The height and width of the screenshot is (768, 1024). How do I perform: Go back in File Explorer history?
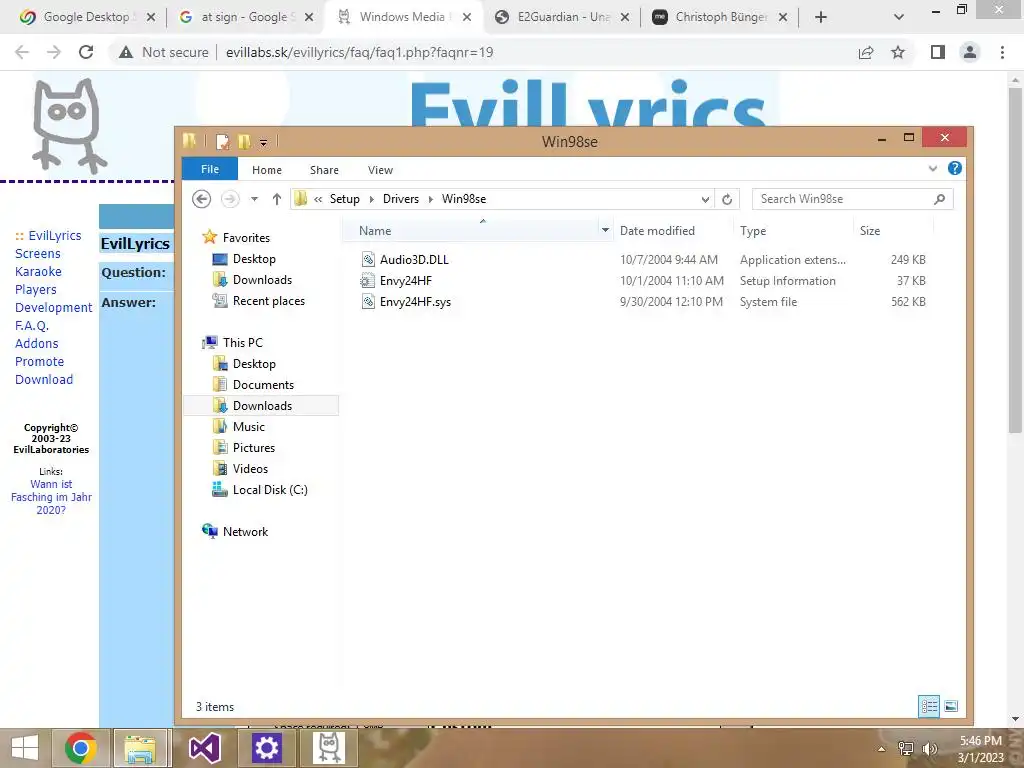[201, 199]
